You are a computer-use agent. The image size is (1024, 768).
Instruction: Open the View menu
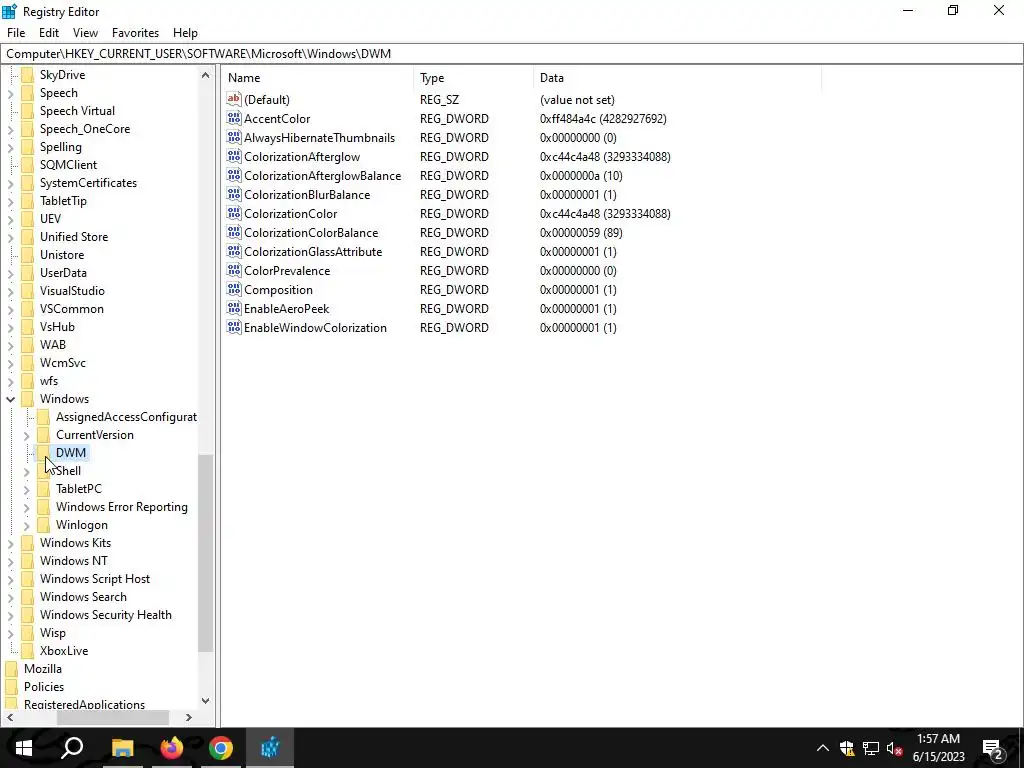pyautogui.click(x=85, y=33)
